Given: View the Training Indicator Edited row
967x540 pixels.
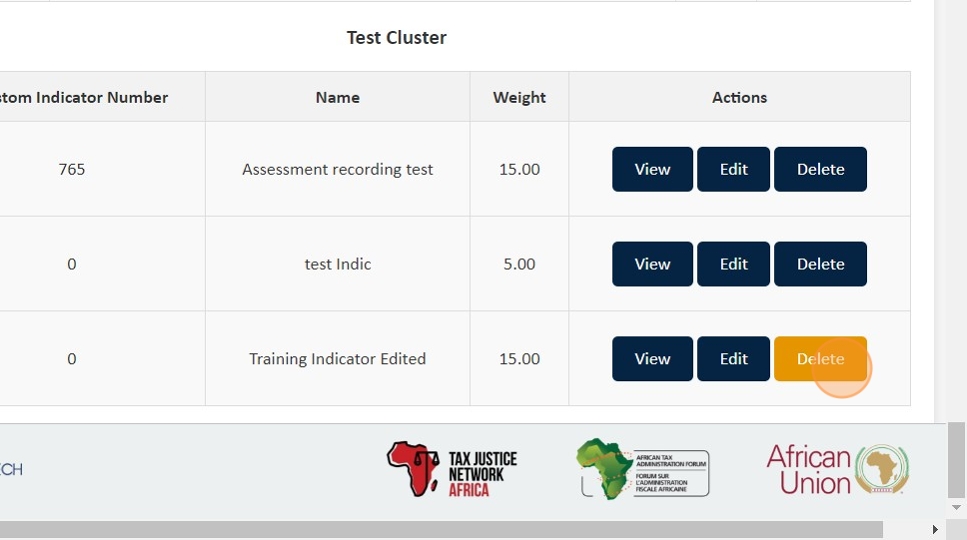Looking at the screenshot, I should coord(652,359).
